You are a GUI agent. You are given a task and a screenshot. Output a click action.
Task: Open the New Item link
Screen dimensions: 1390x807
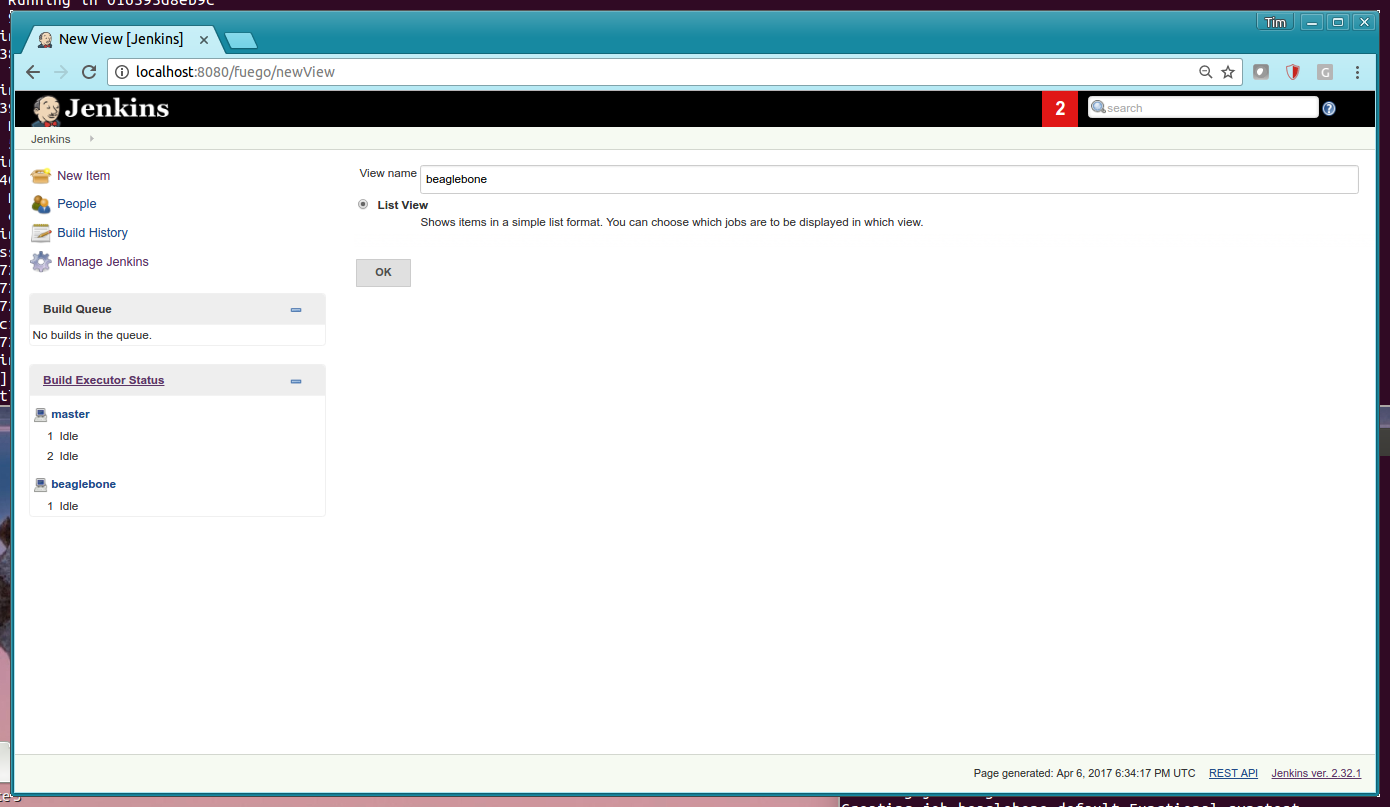(x=84, y=176)
